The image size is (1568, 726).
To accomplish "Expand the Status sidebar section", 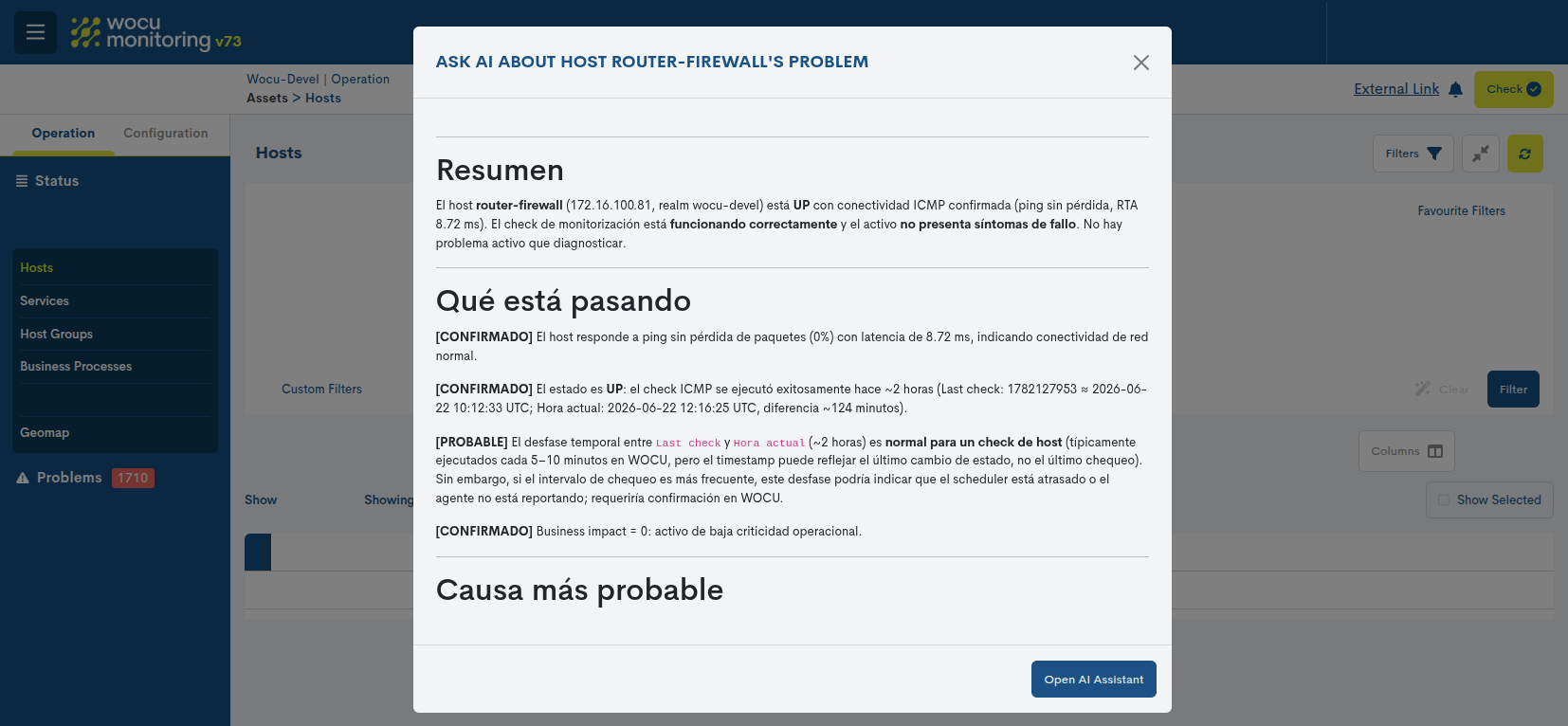I will [x=47, y=181].
